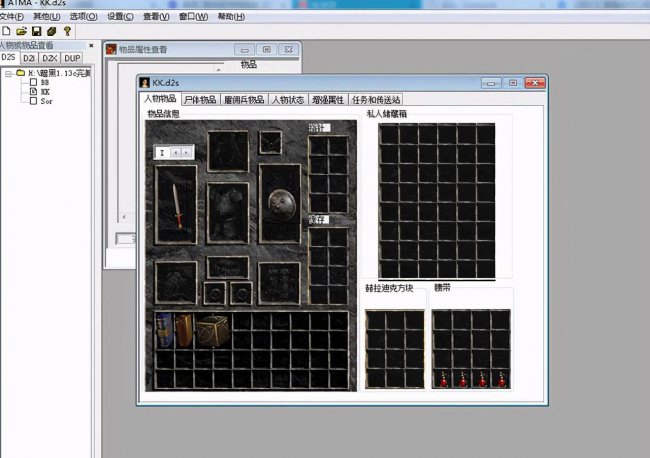Open the 选项(O) menu

coord(83,17)
